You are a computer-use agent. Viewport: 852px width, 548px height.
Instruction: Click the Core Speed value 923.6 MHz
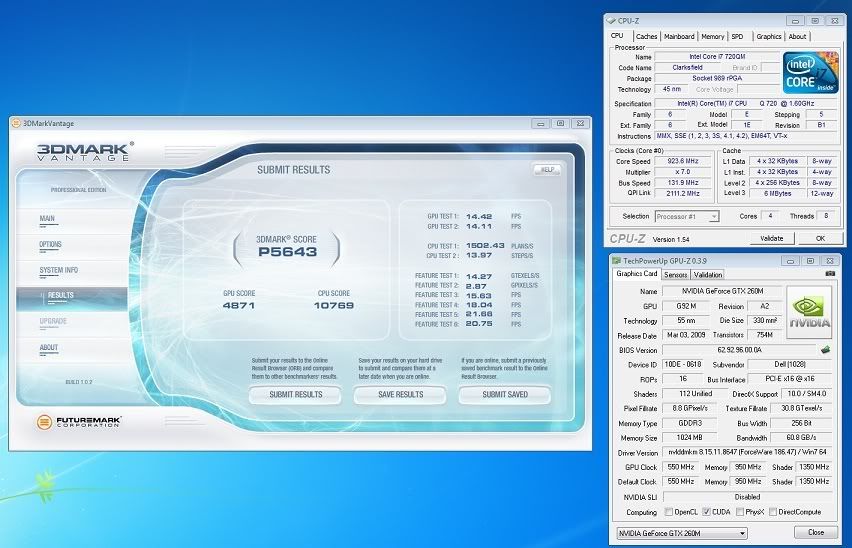pyautogui.click(x=683, y=161)
